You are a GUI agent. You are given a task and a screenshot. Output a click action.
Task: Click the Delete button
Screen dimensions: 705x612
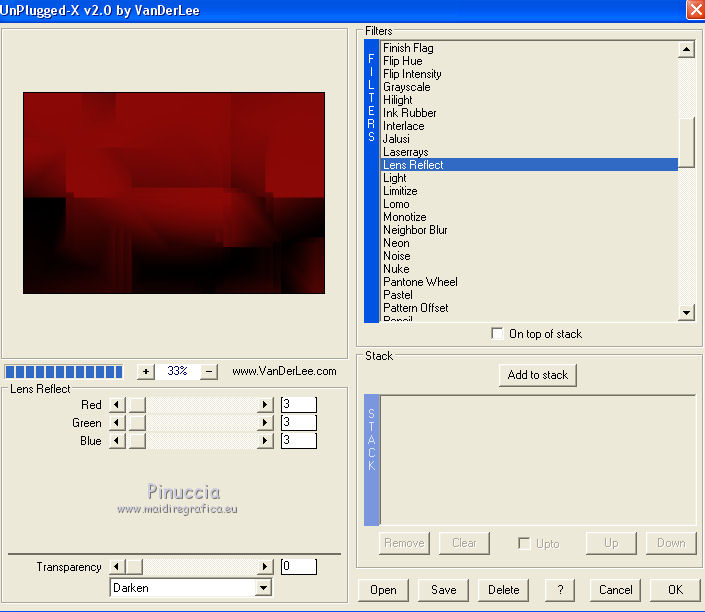pos(504,590)
